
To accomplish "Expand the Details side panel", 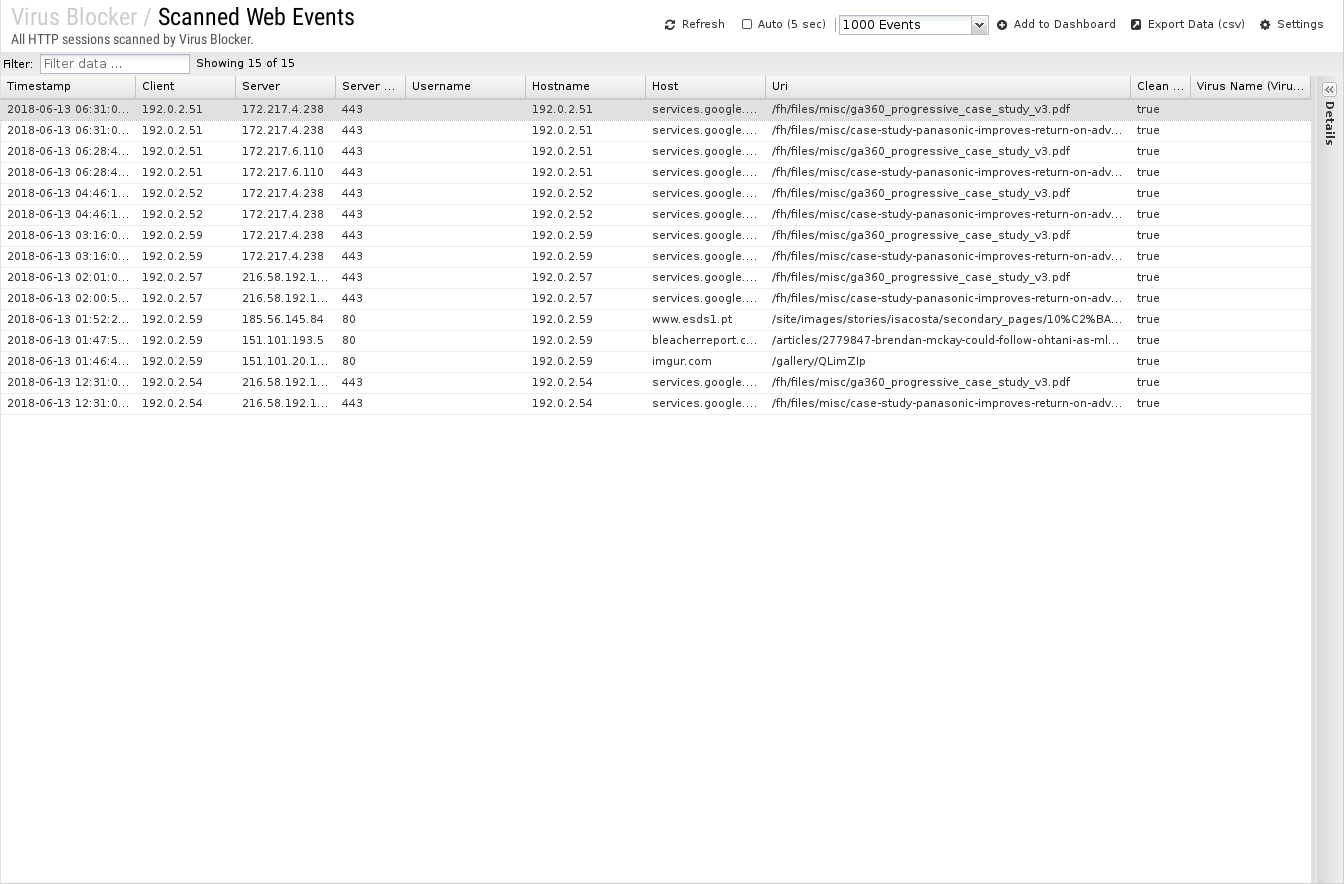I will 1329,89.
